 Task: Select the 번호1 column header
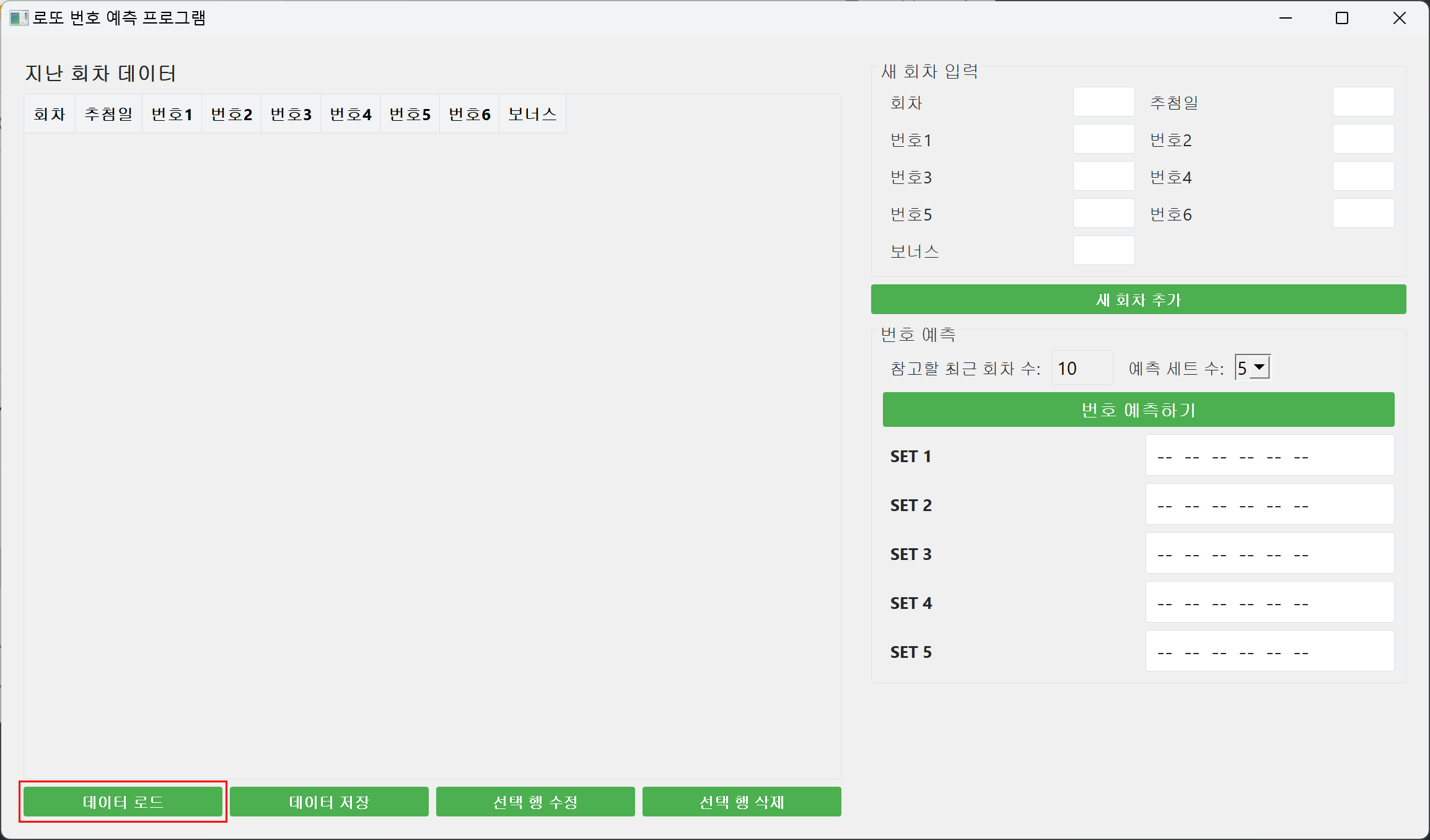[172, 114]
